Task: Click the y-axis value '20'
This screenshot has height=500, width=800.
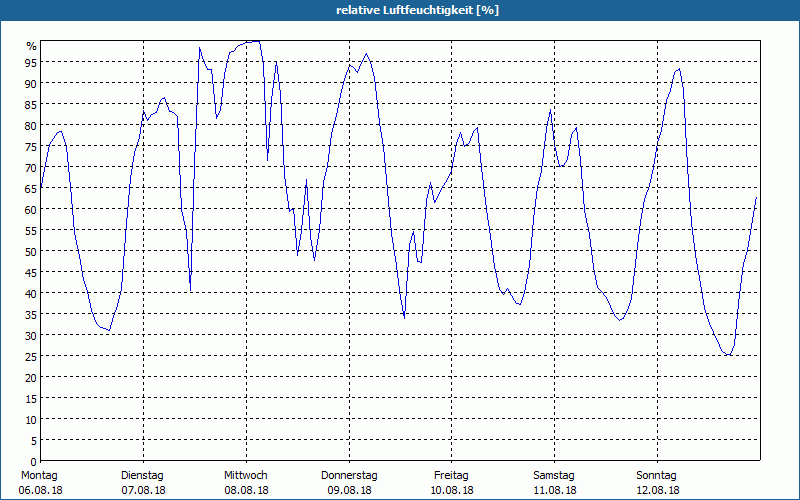Action: [x=31, y=378]
